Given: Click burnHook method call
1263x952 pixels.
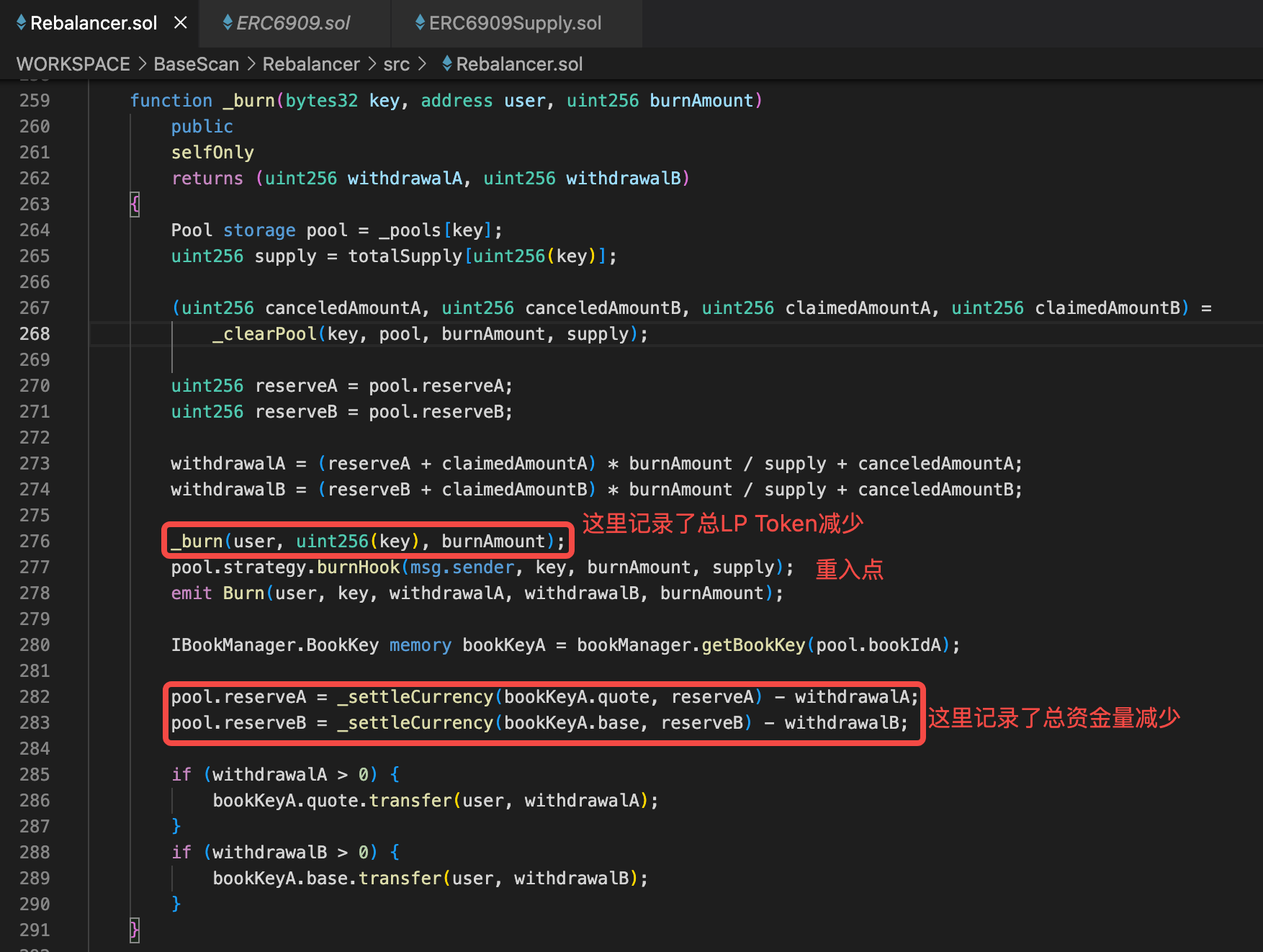Looking at the screenshot, I should (x=359, y=567).
